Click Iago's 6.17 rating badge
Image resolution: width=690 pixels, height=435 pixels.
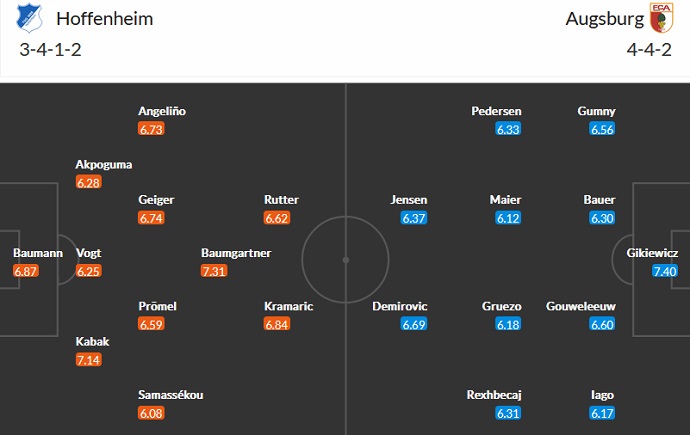602,412
